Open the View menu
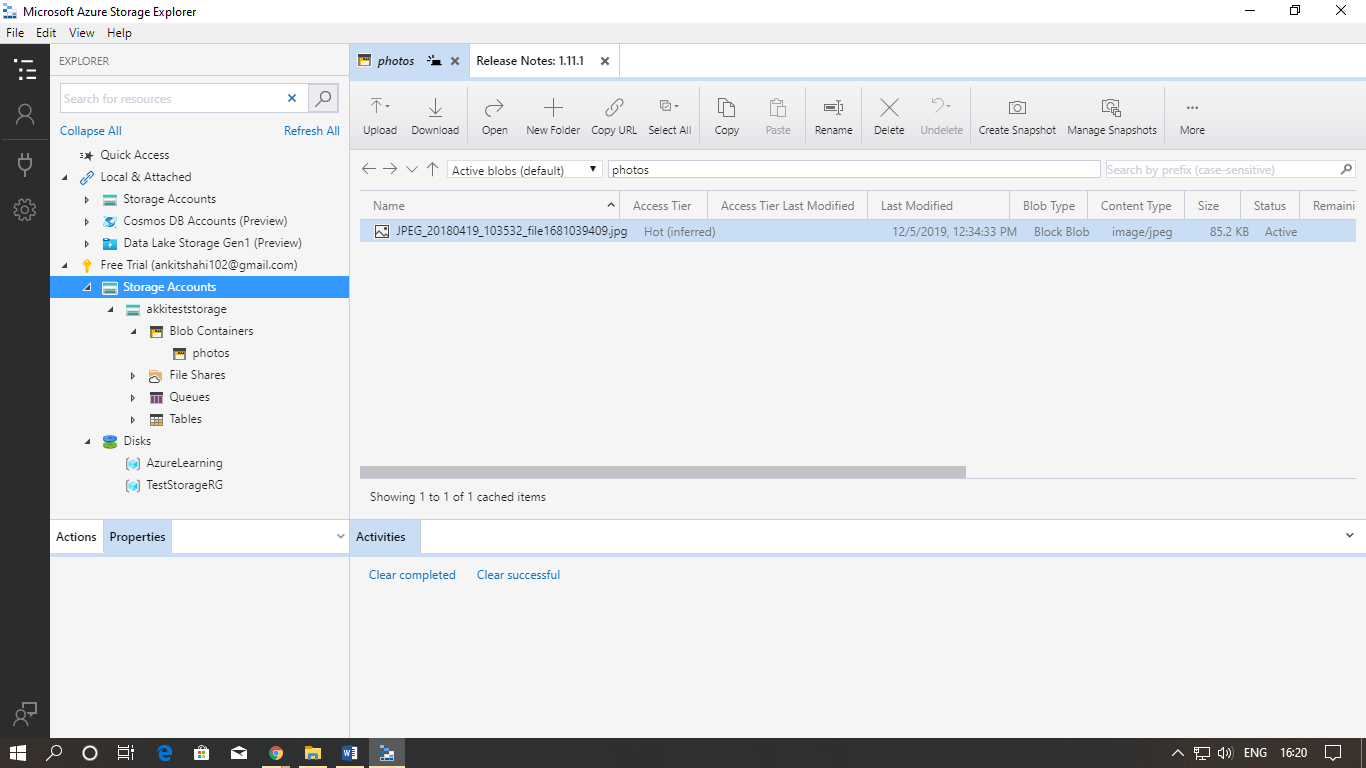Viewport: 1366px width, 768px height. point(82,33)
